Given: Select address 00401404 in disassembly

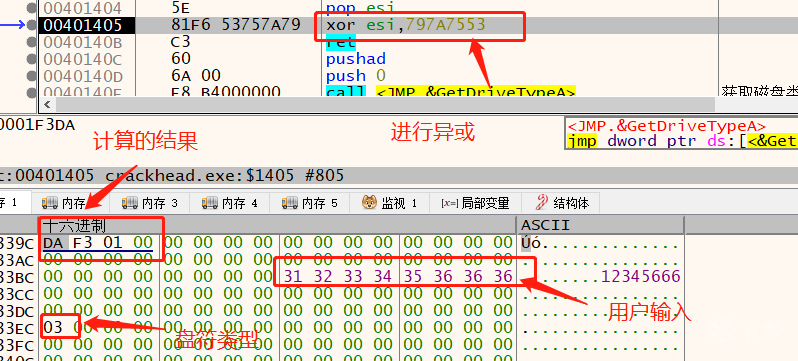Looking at the screenshot, I should point(82,8).
